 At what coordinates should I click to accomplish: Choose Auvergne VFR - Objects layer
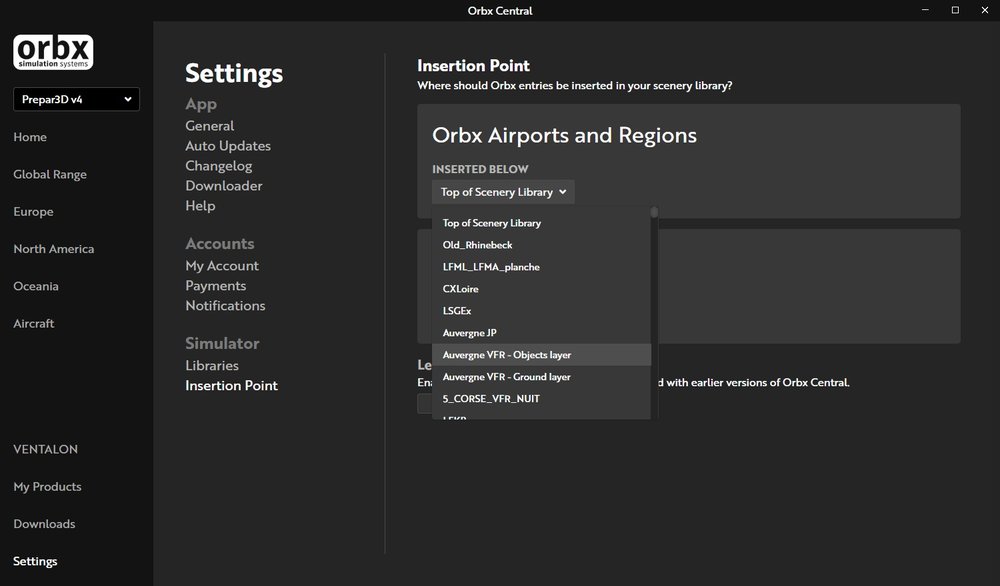coord(541,355)
